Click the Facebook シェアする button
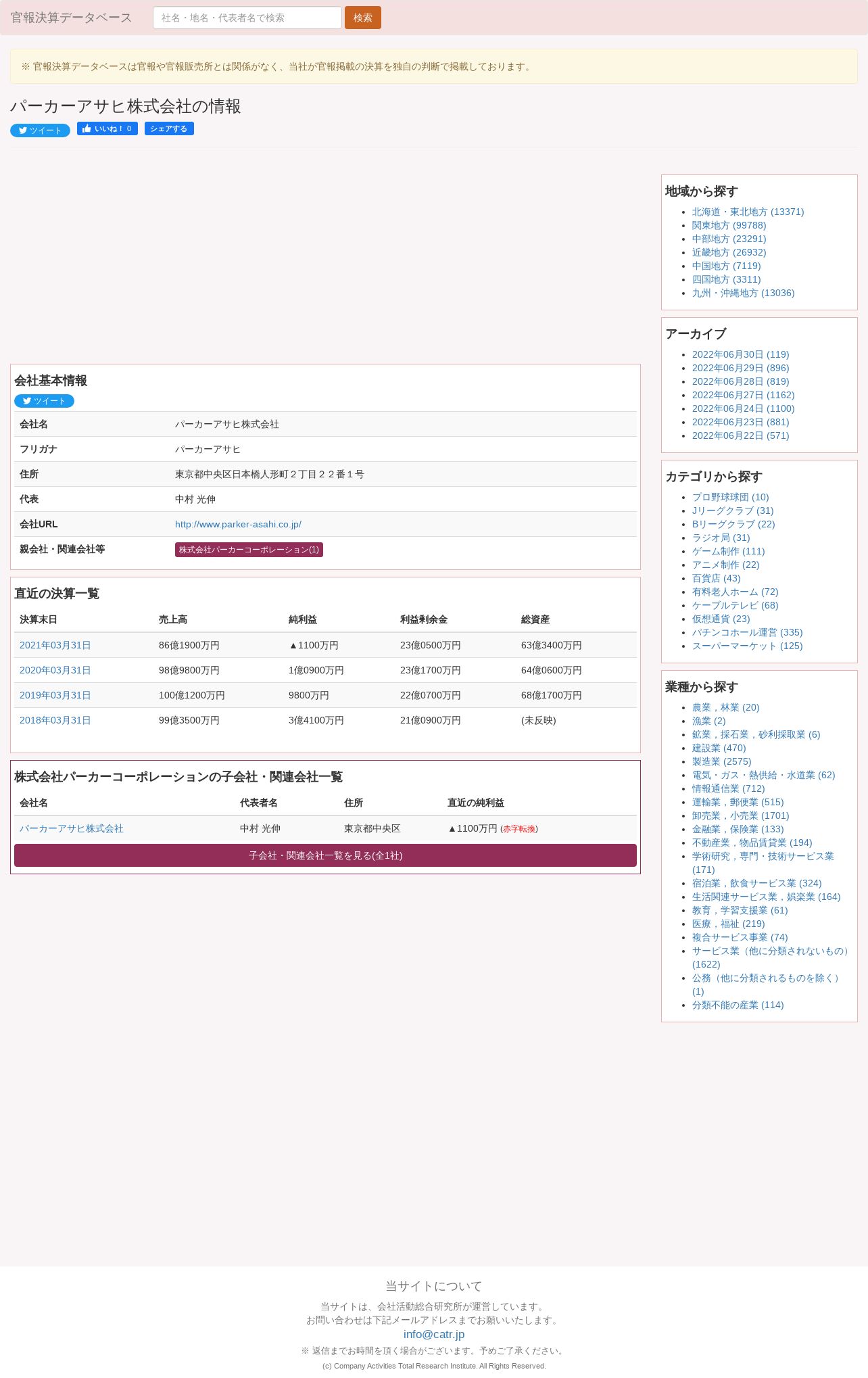 tap(169, 128)
